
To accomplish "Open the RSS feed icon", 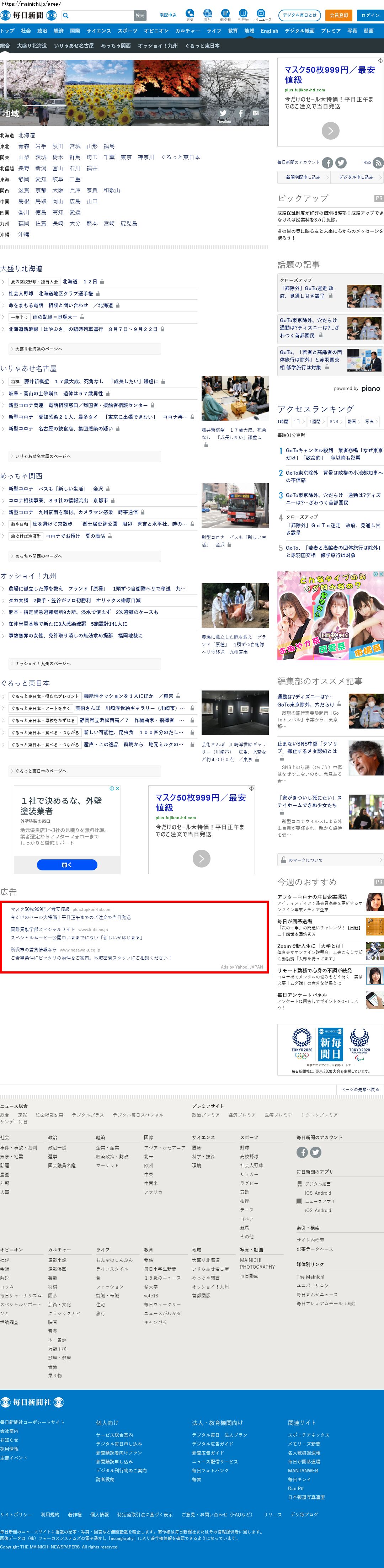I will click(378, 162).
